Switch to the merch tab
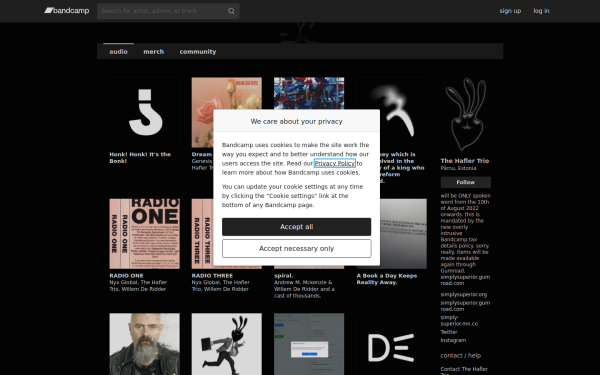This screenshot has width=600, height=375. (153, 51)
